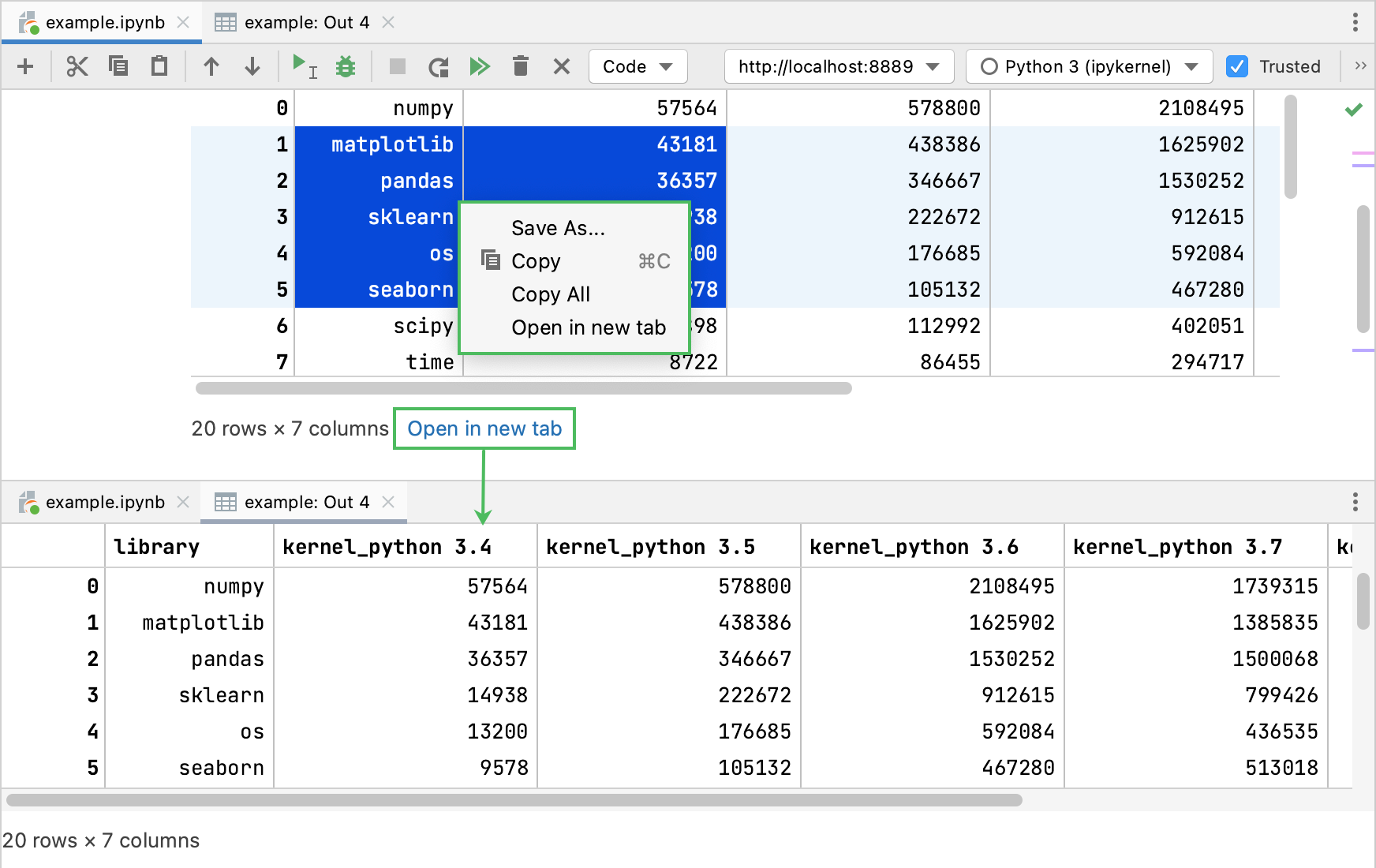Click the Open in new tab link

[x=484, y=428]
